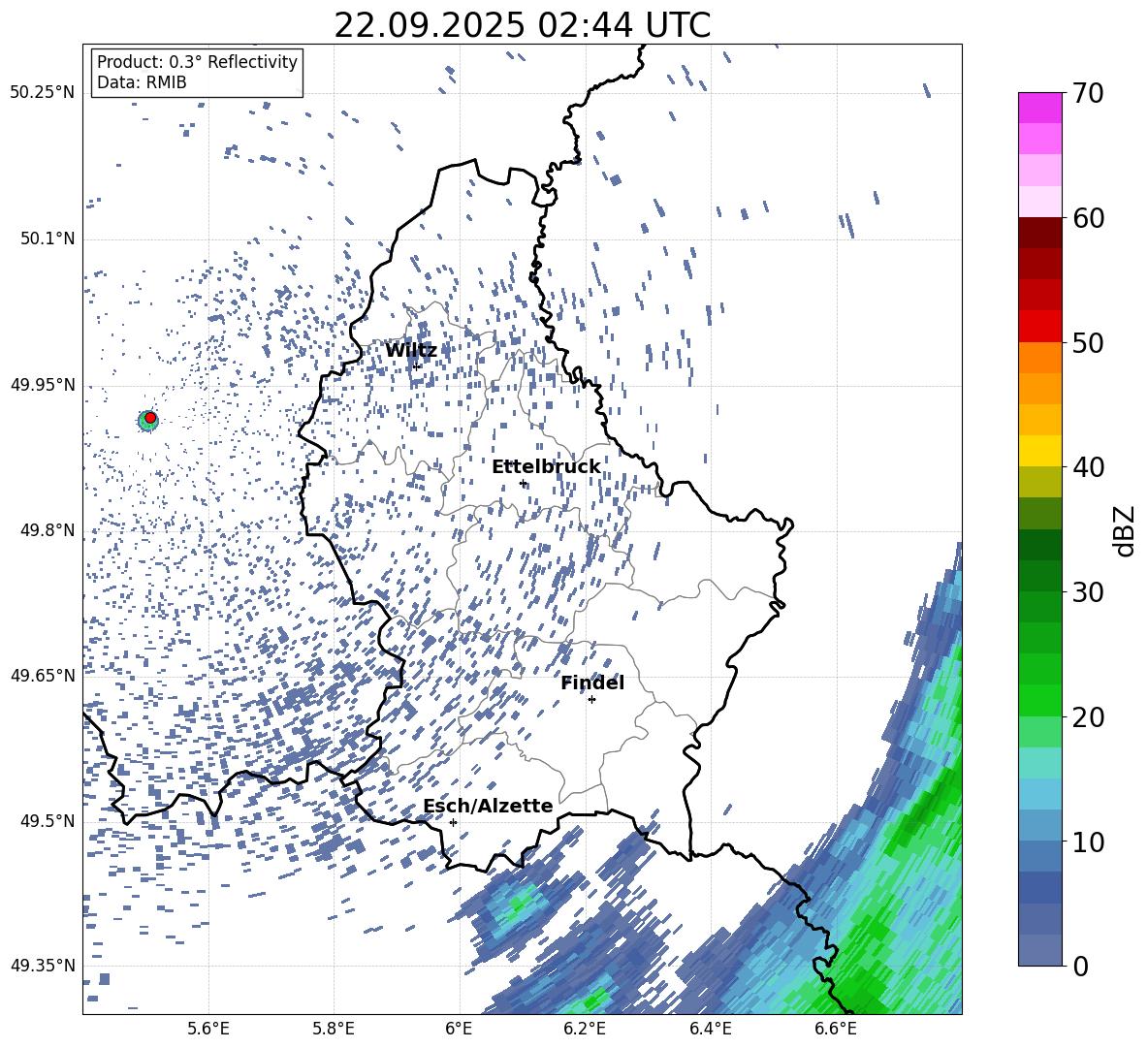
Task: Click the Findel cross location marker
Action: (591, 700)
